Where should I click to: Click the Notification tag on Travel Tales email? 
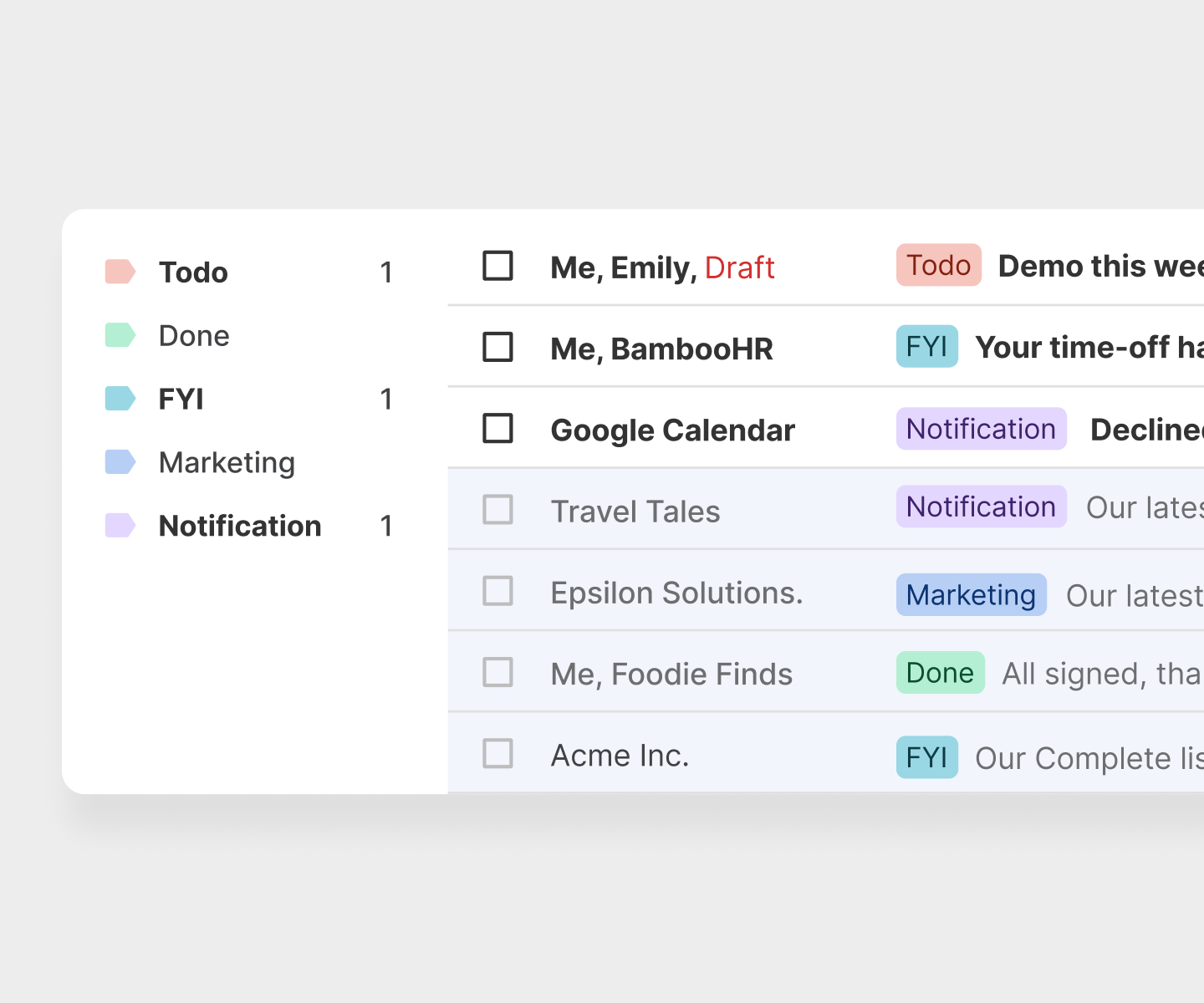(x=981, y=507)
